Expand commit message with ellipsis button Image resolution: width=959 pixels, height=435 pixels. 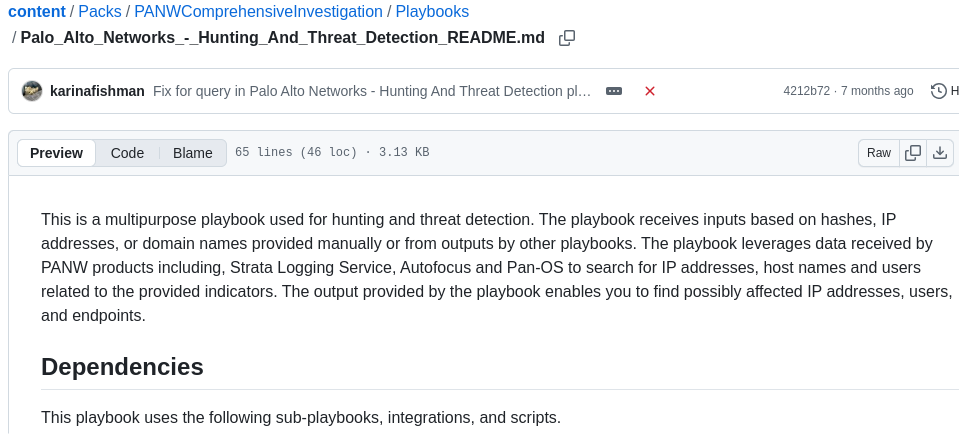coord(614,91)
